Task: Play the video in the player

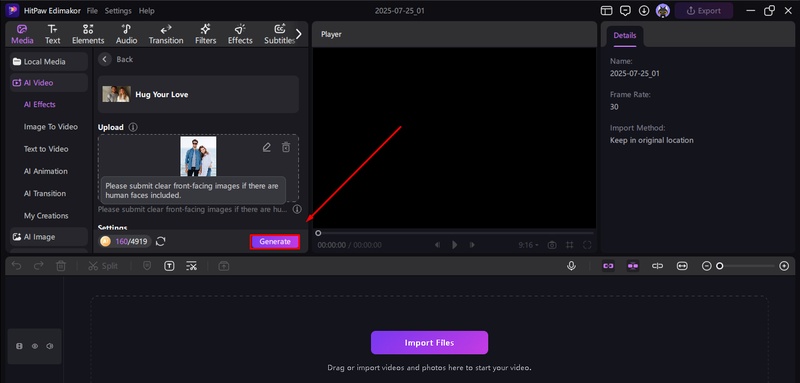Action: click(x=455, y=245)
